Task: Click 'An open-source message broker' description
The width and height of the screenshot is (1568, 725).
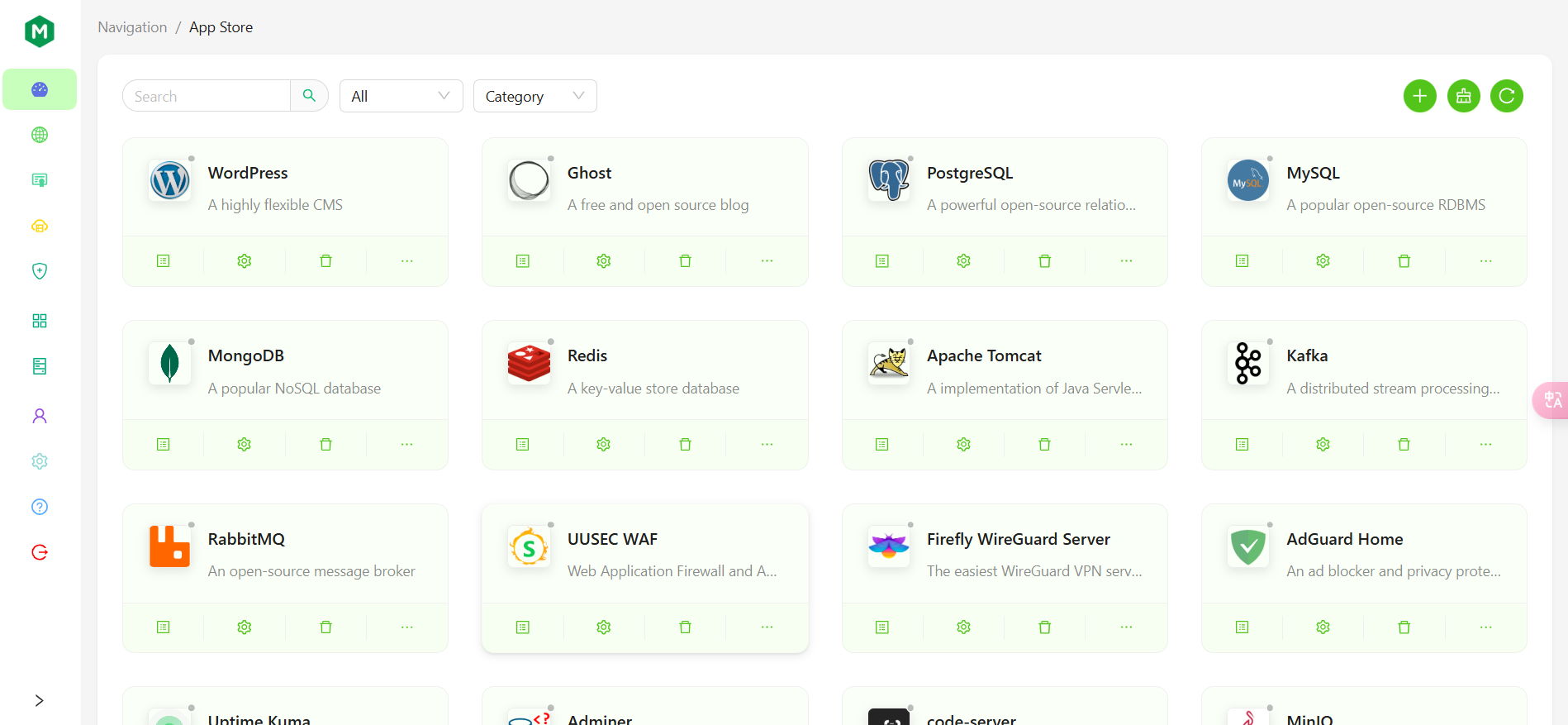Action: [311, 571]
